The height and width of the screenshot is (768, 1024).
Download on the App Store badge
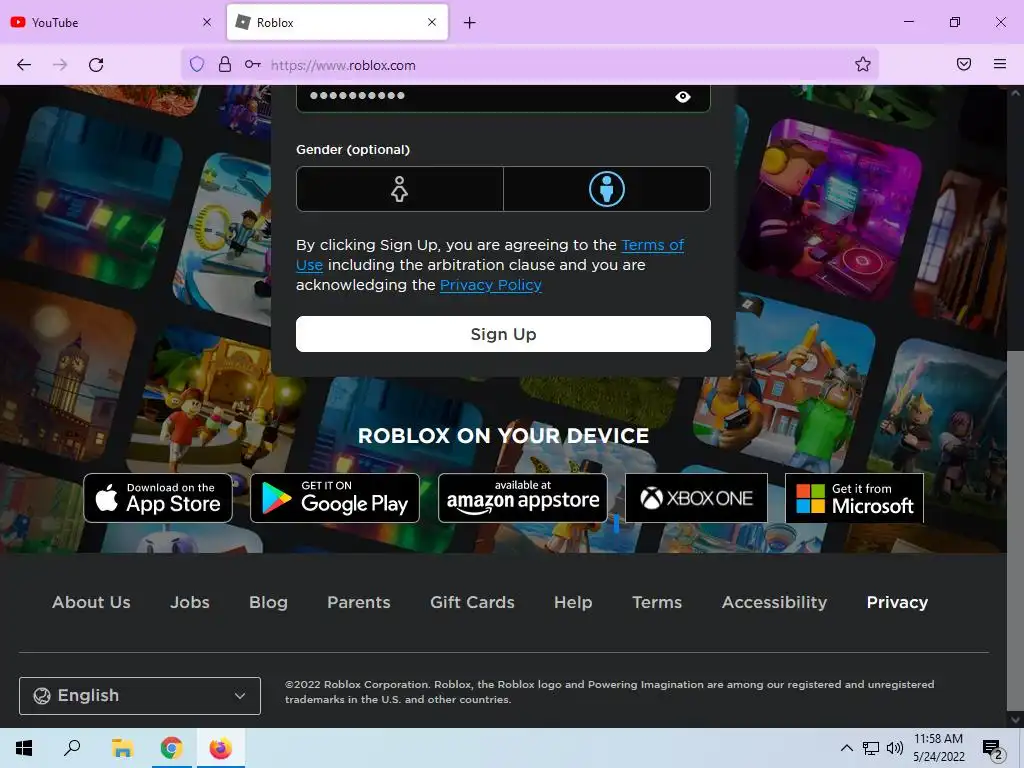coord(158,498)
